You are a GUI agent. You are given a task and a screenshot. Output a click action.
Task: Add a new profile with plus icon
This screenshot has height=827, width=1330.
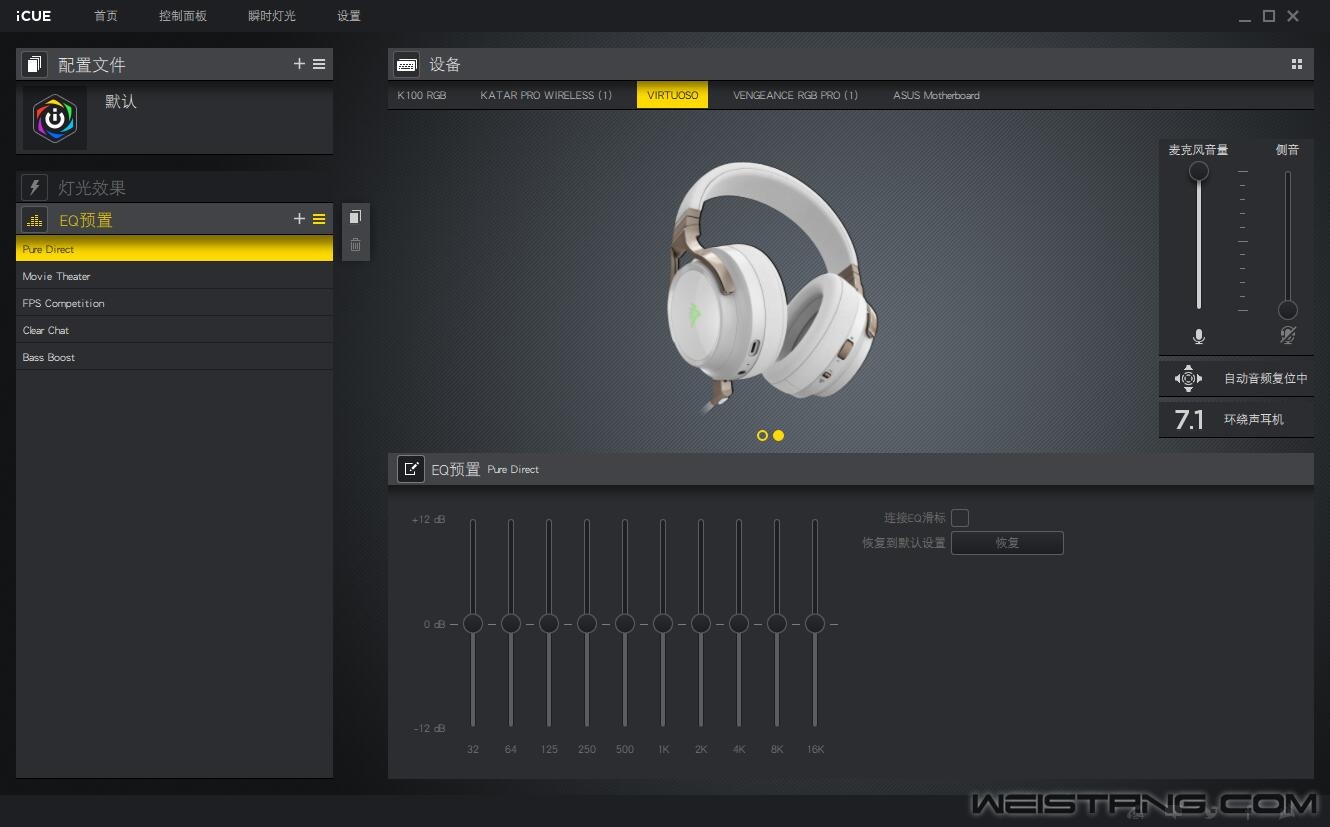pos(299,64)
